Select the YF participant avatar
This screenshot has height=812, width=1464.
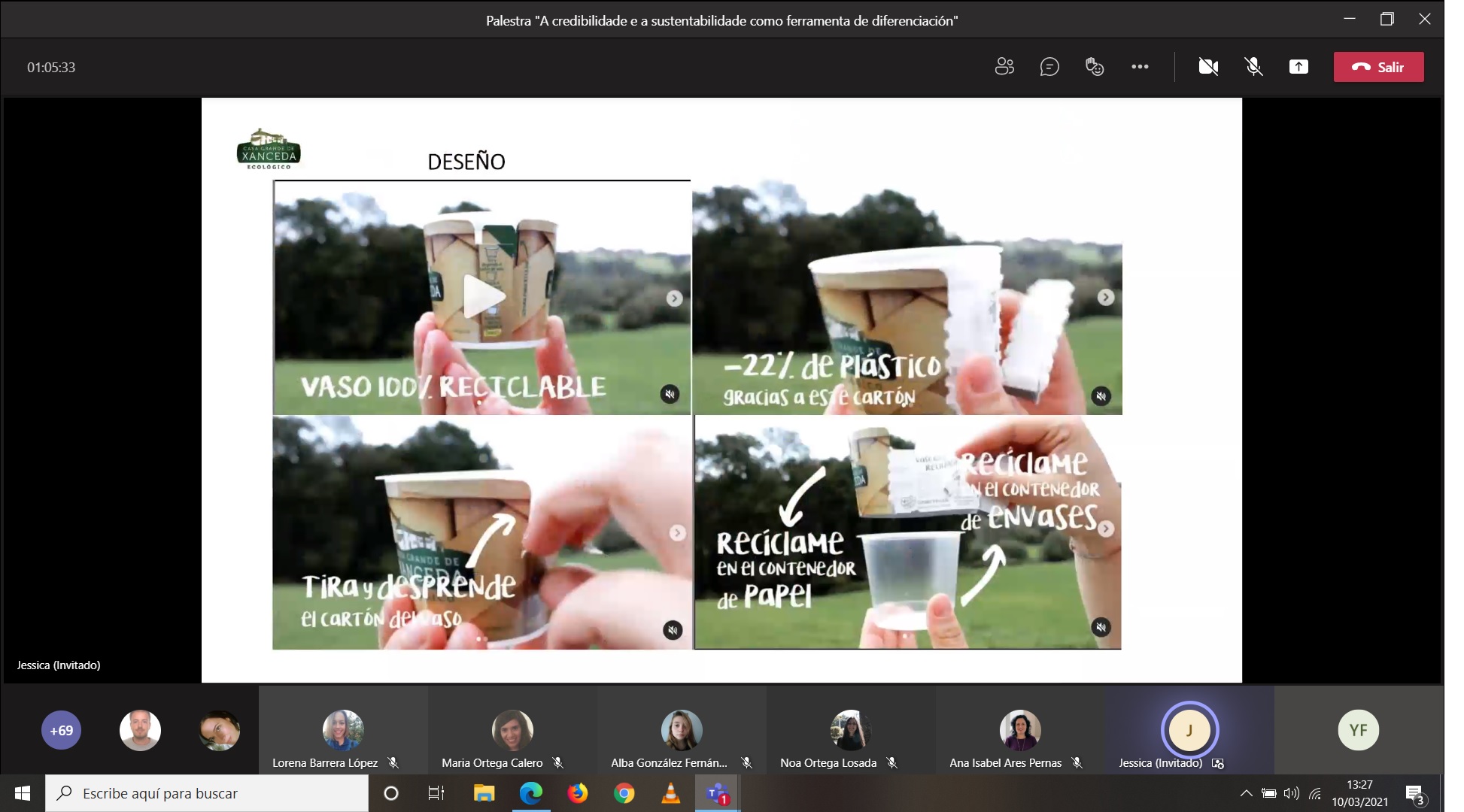click(1358, 730)
